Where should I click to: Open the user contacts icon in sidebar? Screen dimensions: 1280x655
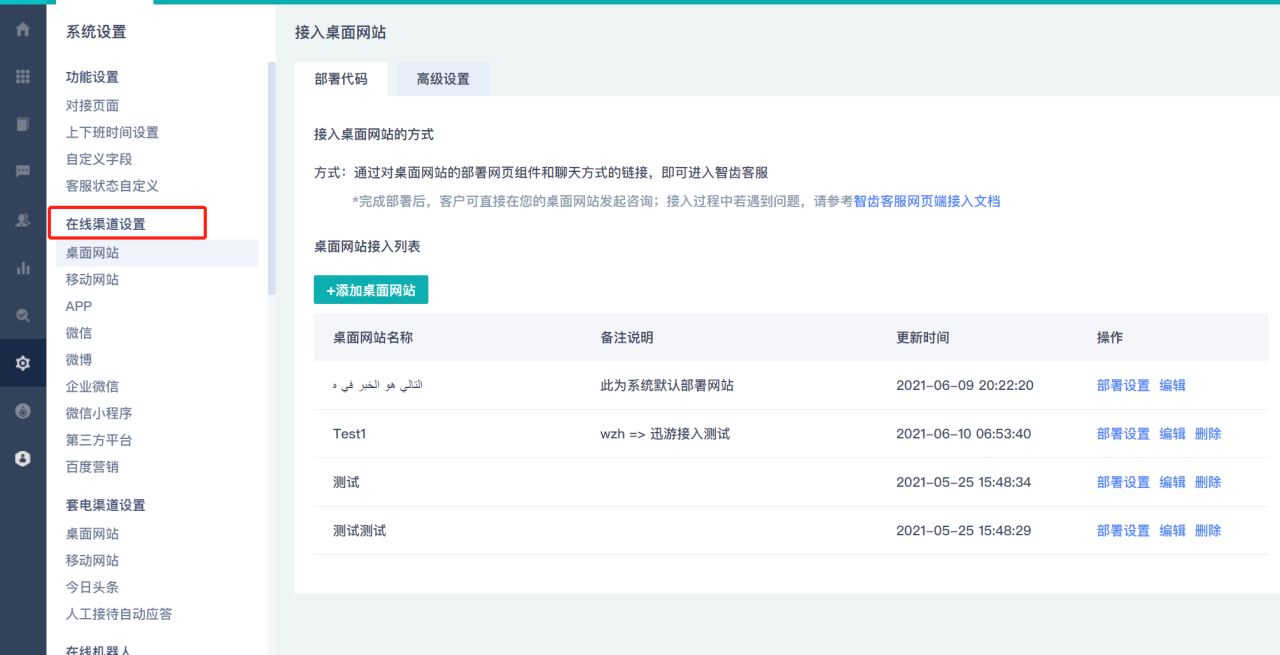pos(22,220)
